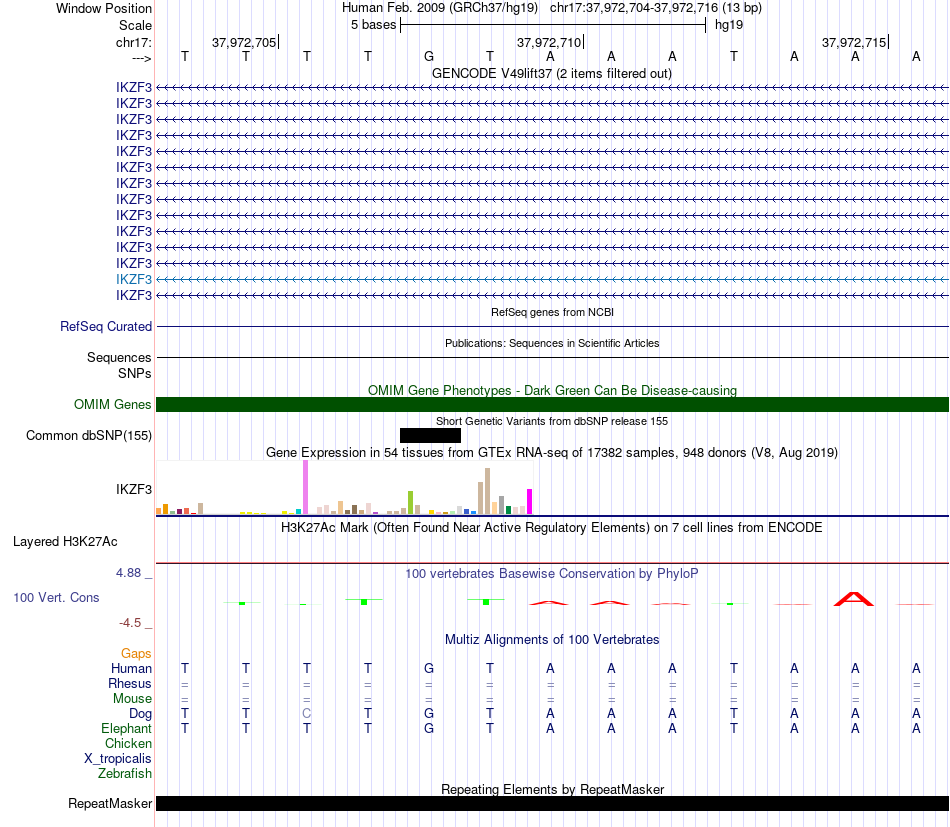
Task: Click the faded C mismatch in the Dog row
Action: point(307,714)
